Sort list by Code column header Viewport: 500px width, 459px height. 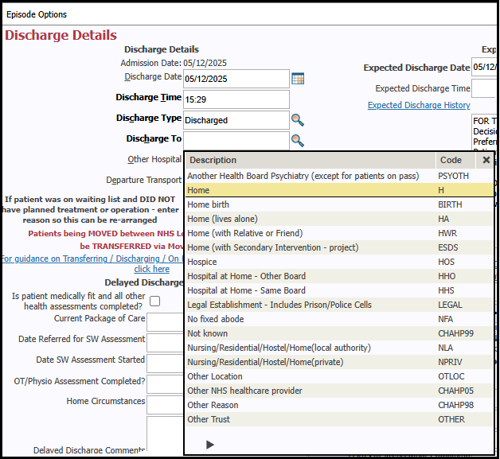click(x=455, y=160)
